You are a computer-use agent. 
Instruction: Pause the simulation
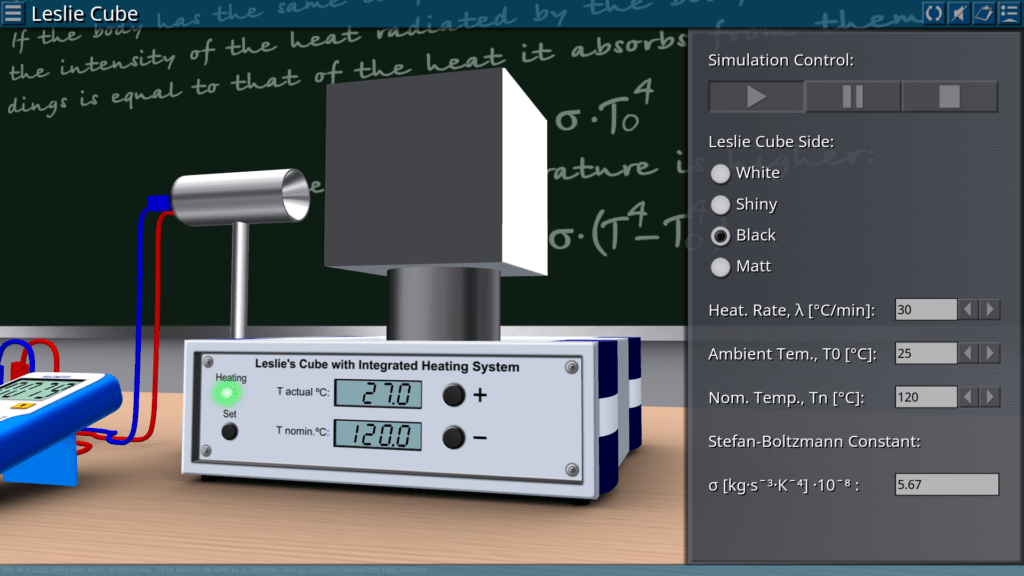853,97
